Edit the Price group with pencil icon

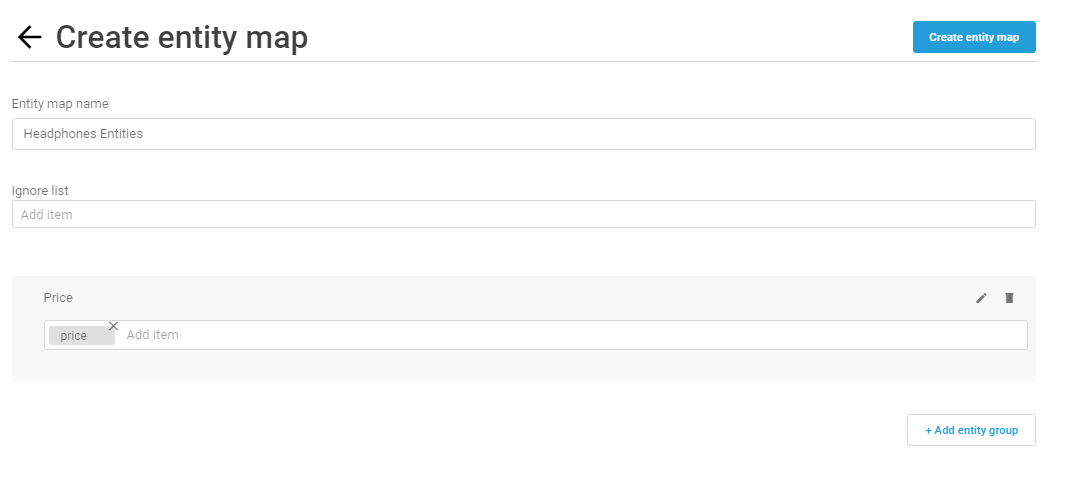[x=982, y=298]
